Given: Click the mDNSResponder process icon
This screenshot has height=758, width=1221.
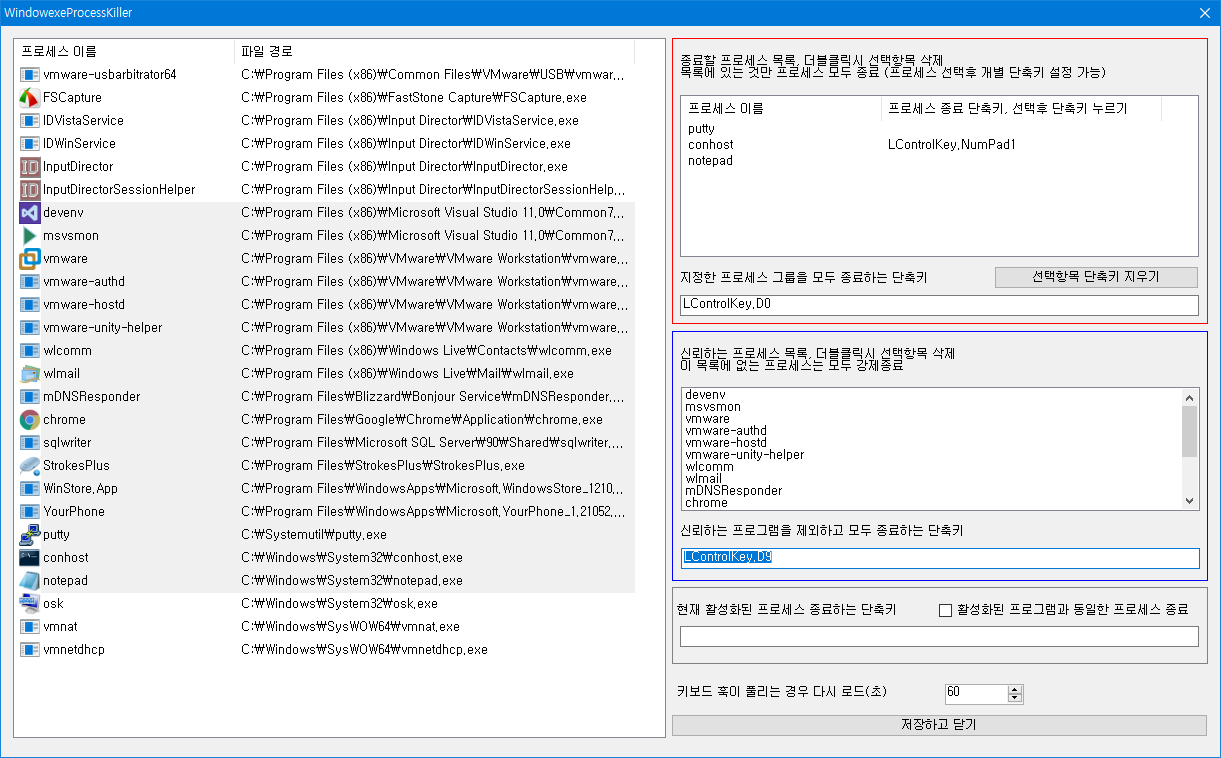Looking at the screenshot, I should pos(29,397).
